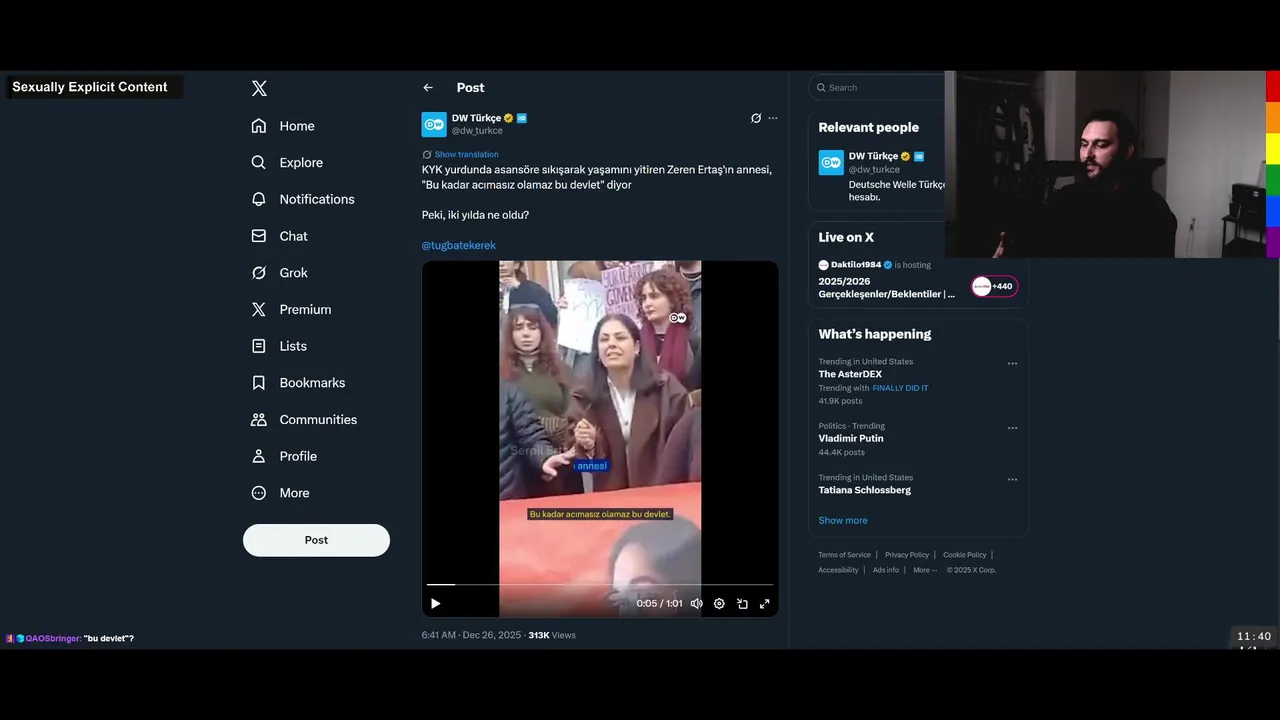This screenshot has width=1280, height=720.
Task: Open Accessibility footer link
Action: click(838, 570)
